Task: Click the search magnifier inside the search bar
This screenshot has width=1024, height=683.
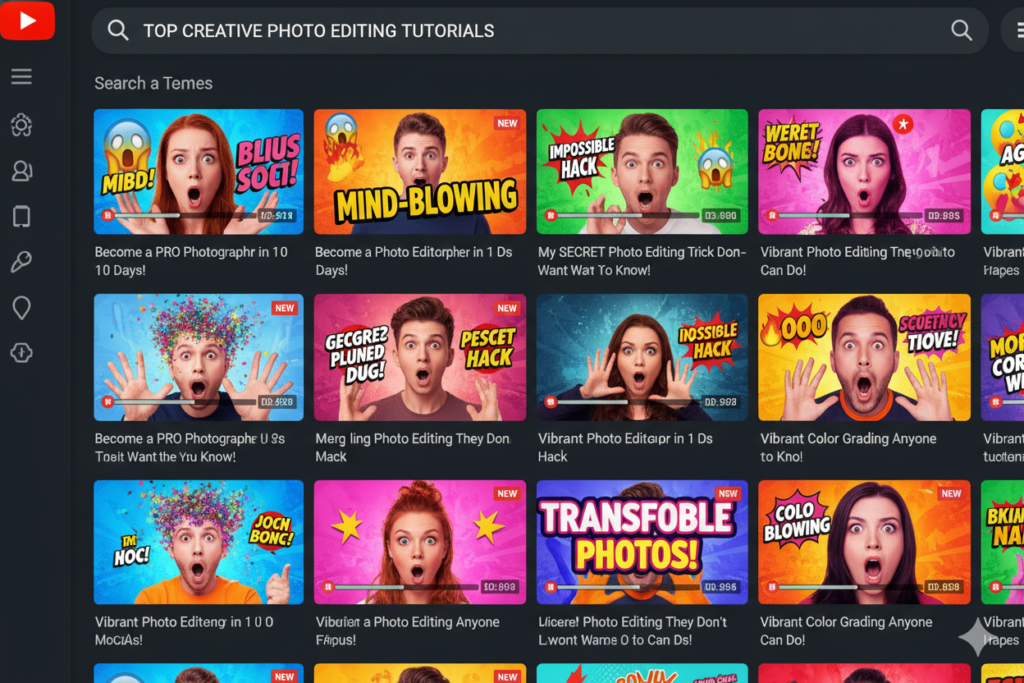Action: [118, 30]
